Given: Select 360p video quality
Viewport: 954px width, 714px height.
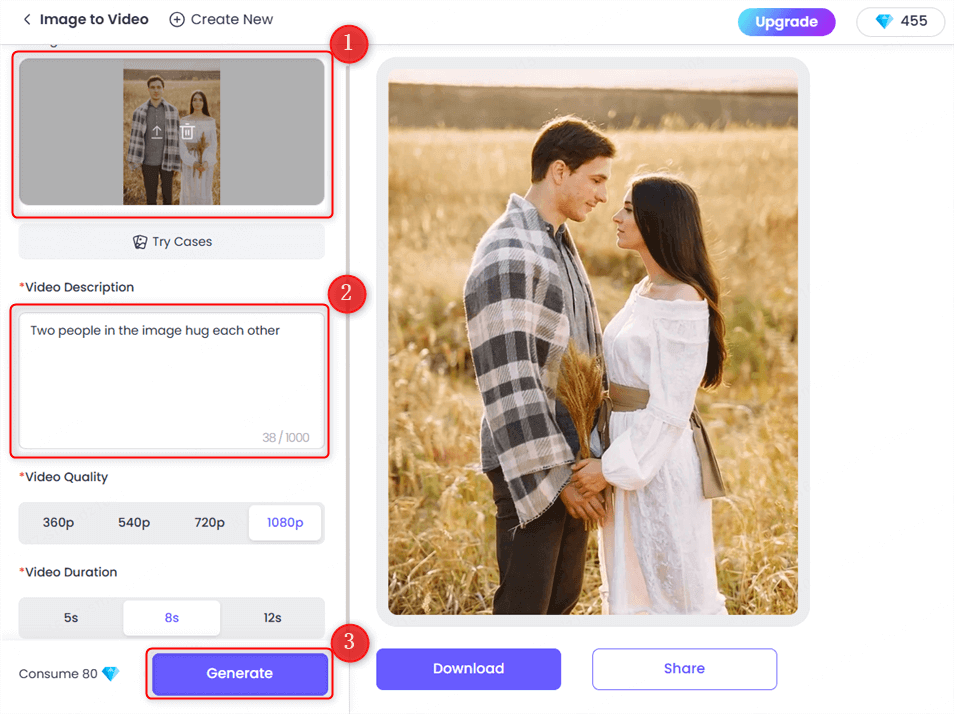Looking at the screenshot, I should (x=58, y=523).
